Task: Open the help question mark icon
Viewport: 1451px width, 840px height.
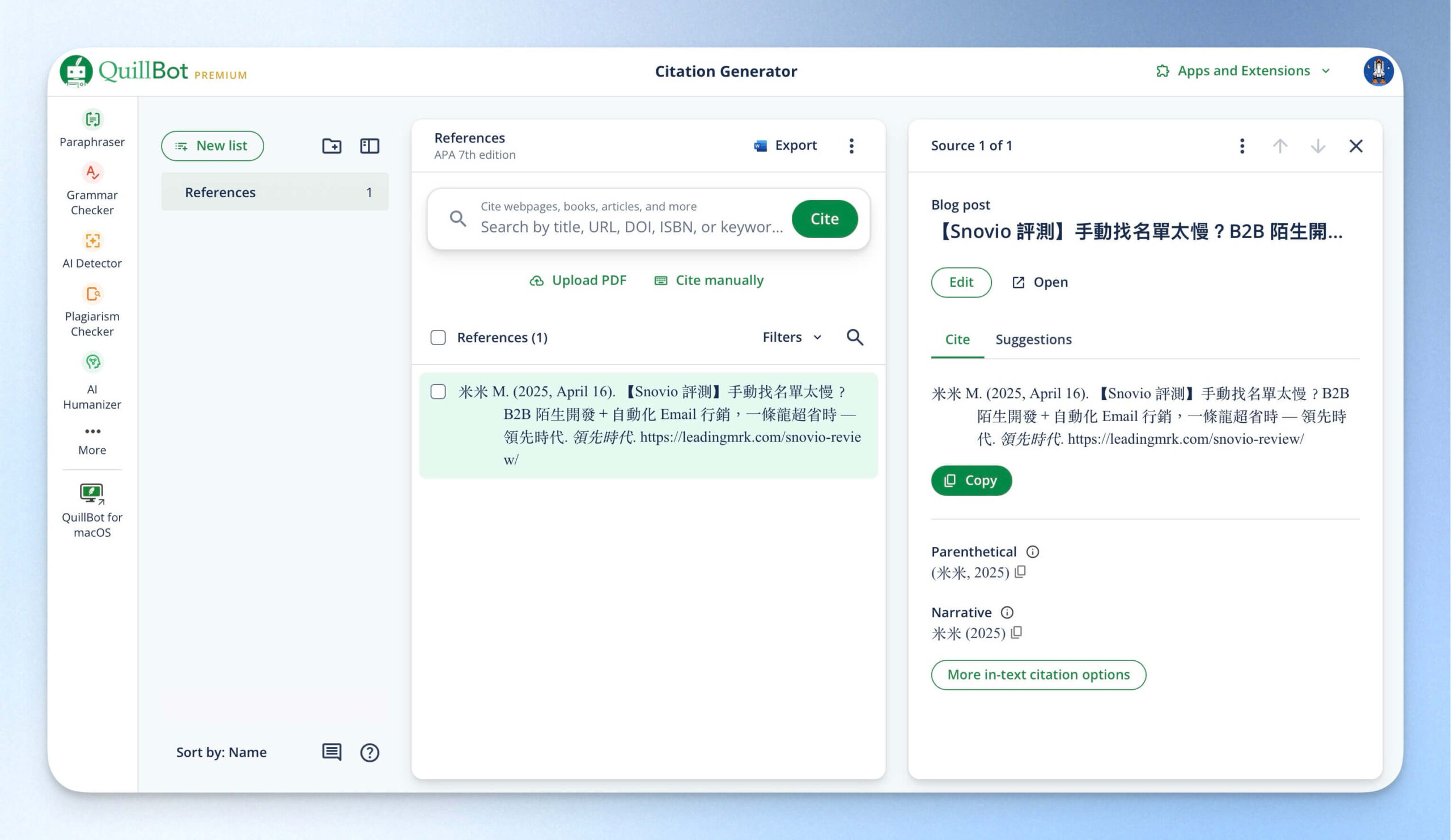Action: (370, 753)
